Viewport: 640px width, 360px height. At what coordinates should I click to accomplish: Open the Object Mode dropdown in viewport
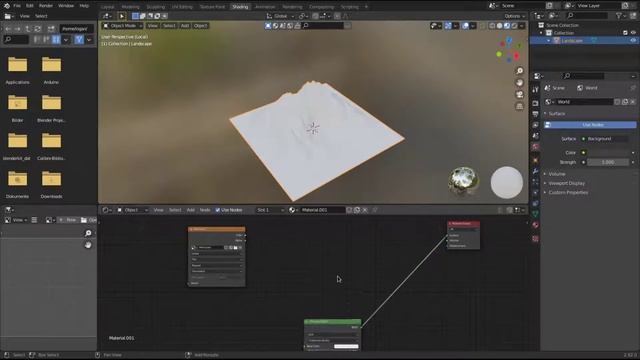coord(122,26)
